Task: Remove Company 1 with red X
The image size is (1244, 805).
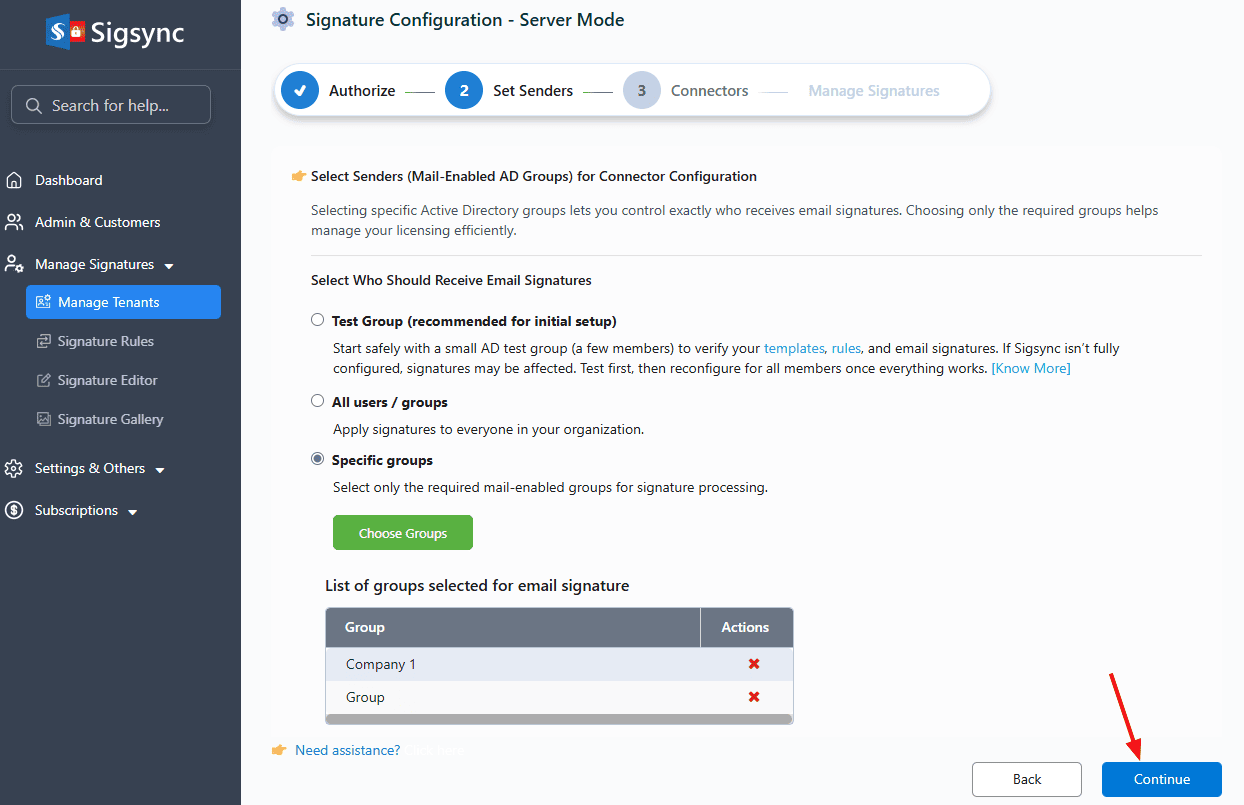Action: pos(754,664)
